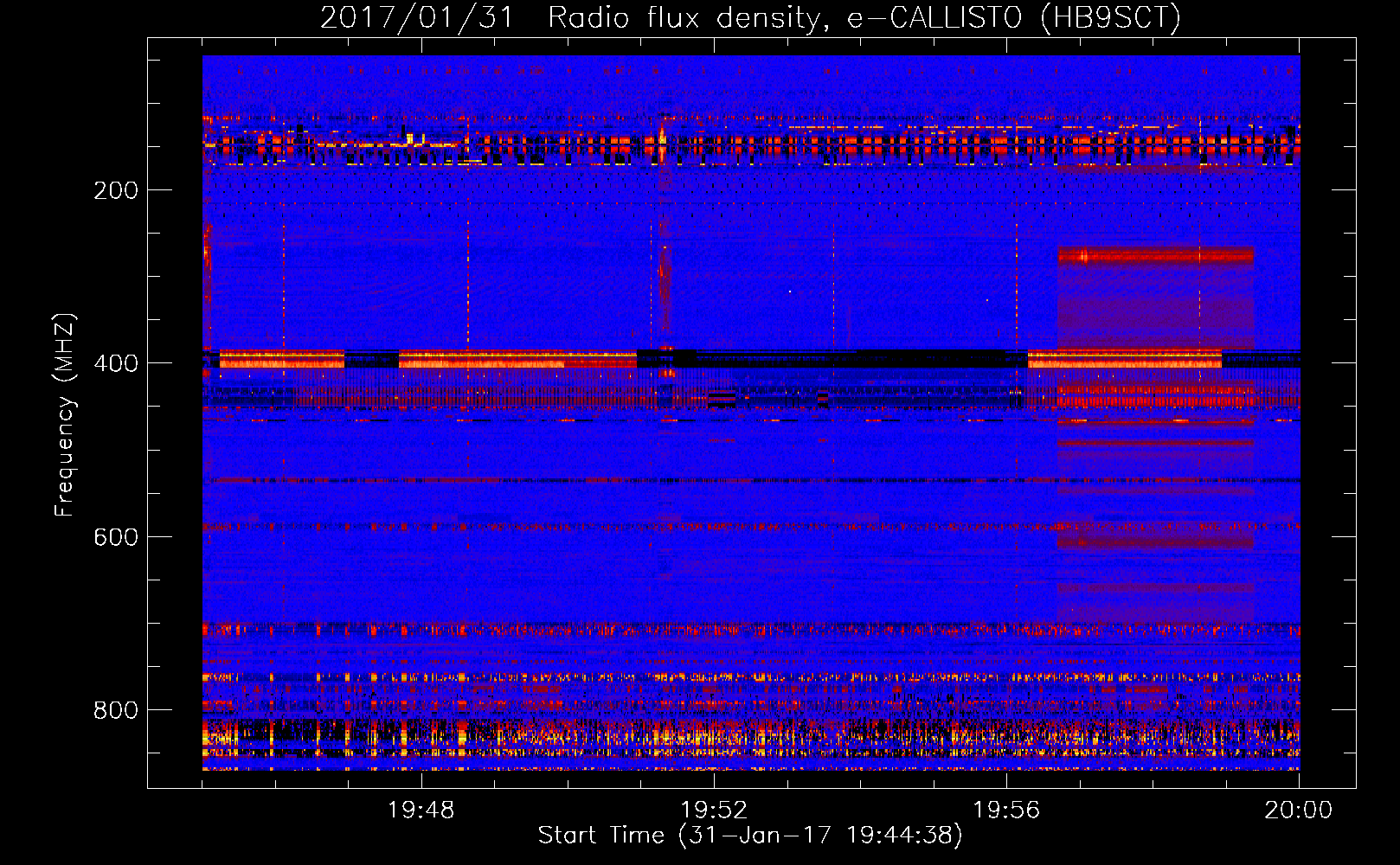Click the 'Frequency (MHZ)' axis title

coord(65,414)
